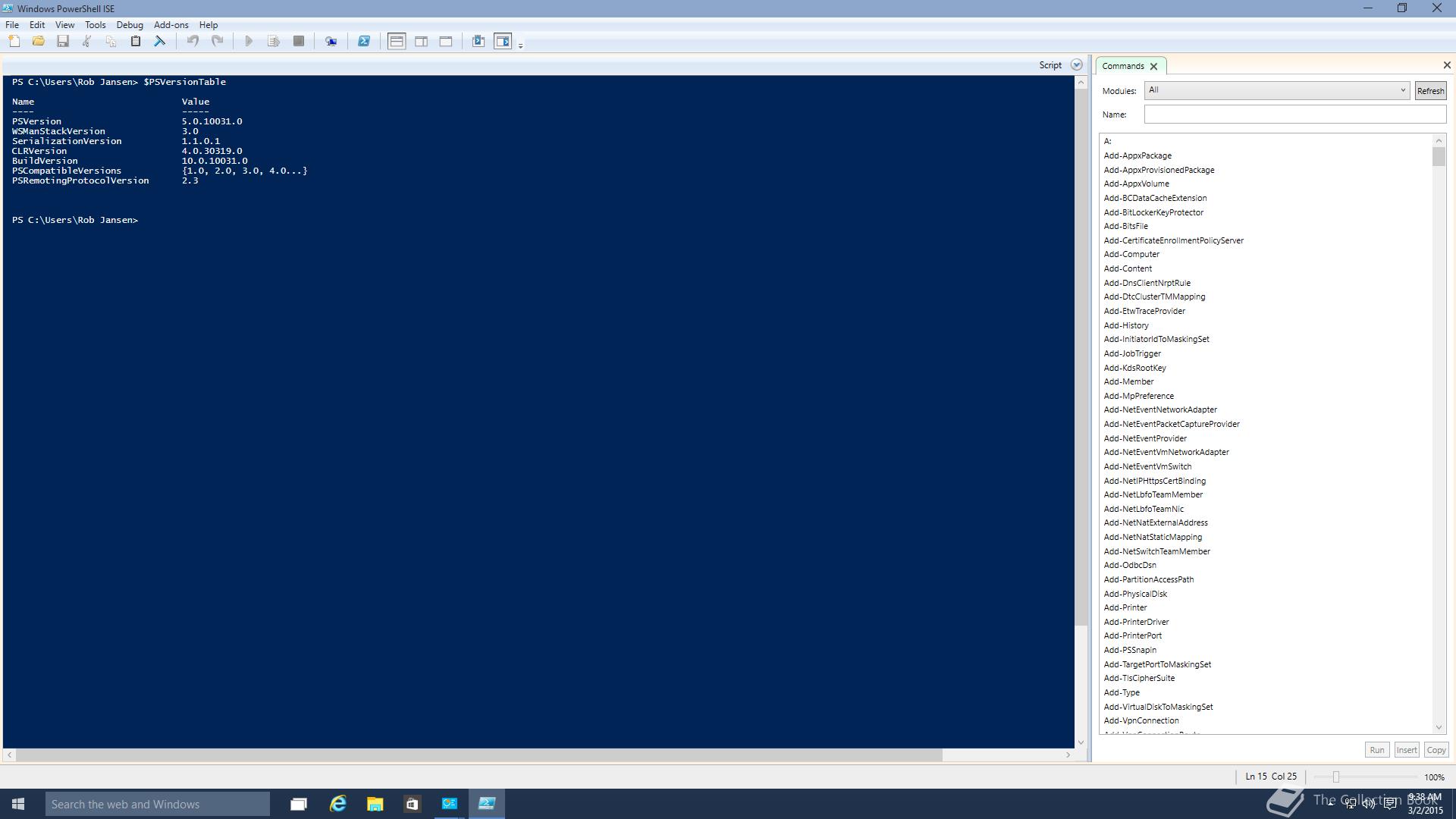The image size is (1456, 819).
Task: Open New Remote PowerShell Tab icon
Action: pos(331,42)
